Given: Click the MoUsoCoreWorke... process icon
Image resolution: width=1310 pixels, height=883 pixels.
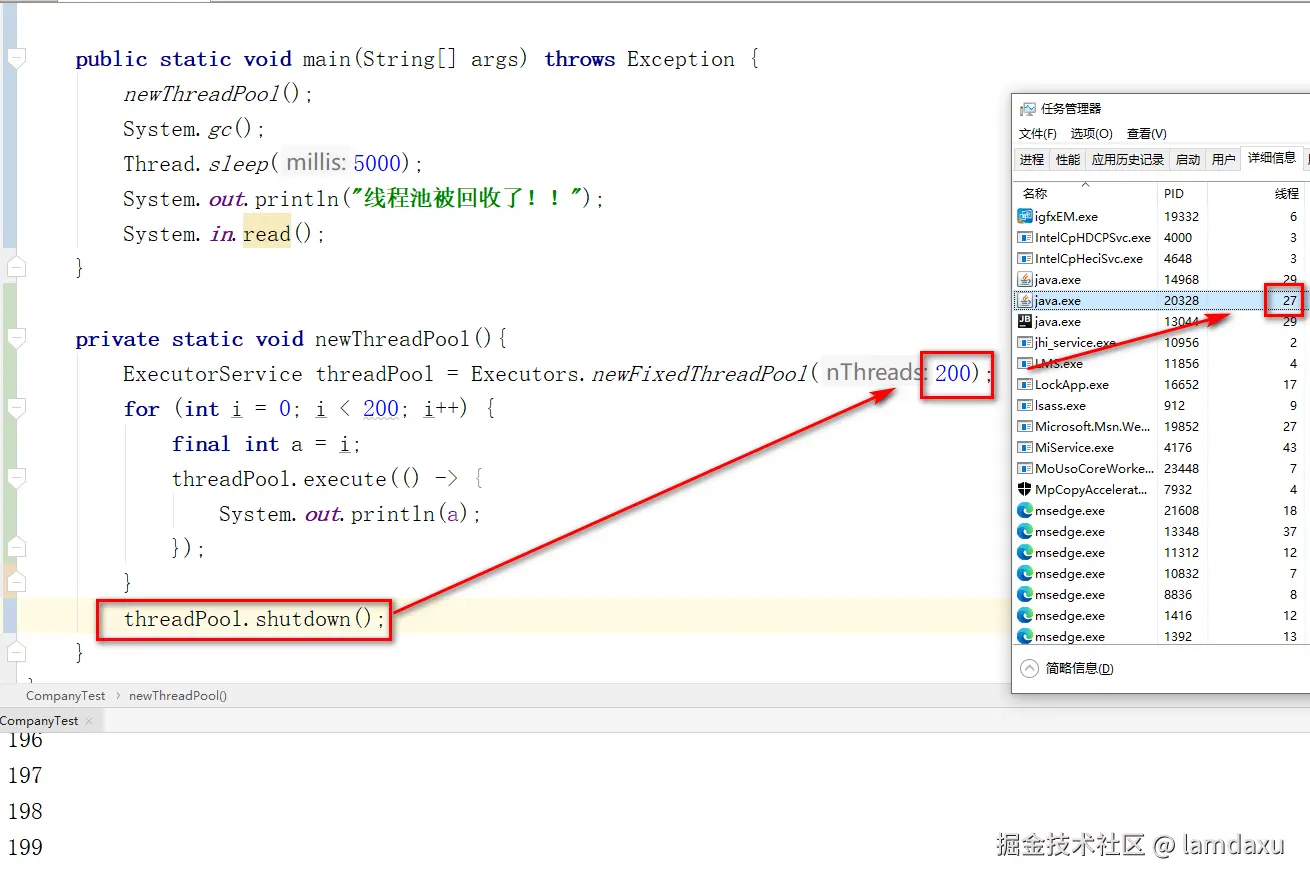Looking at the screenshot, I should click(x=1025, y=468).
